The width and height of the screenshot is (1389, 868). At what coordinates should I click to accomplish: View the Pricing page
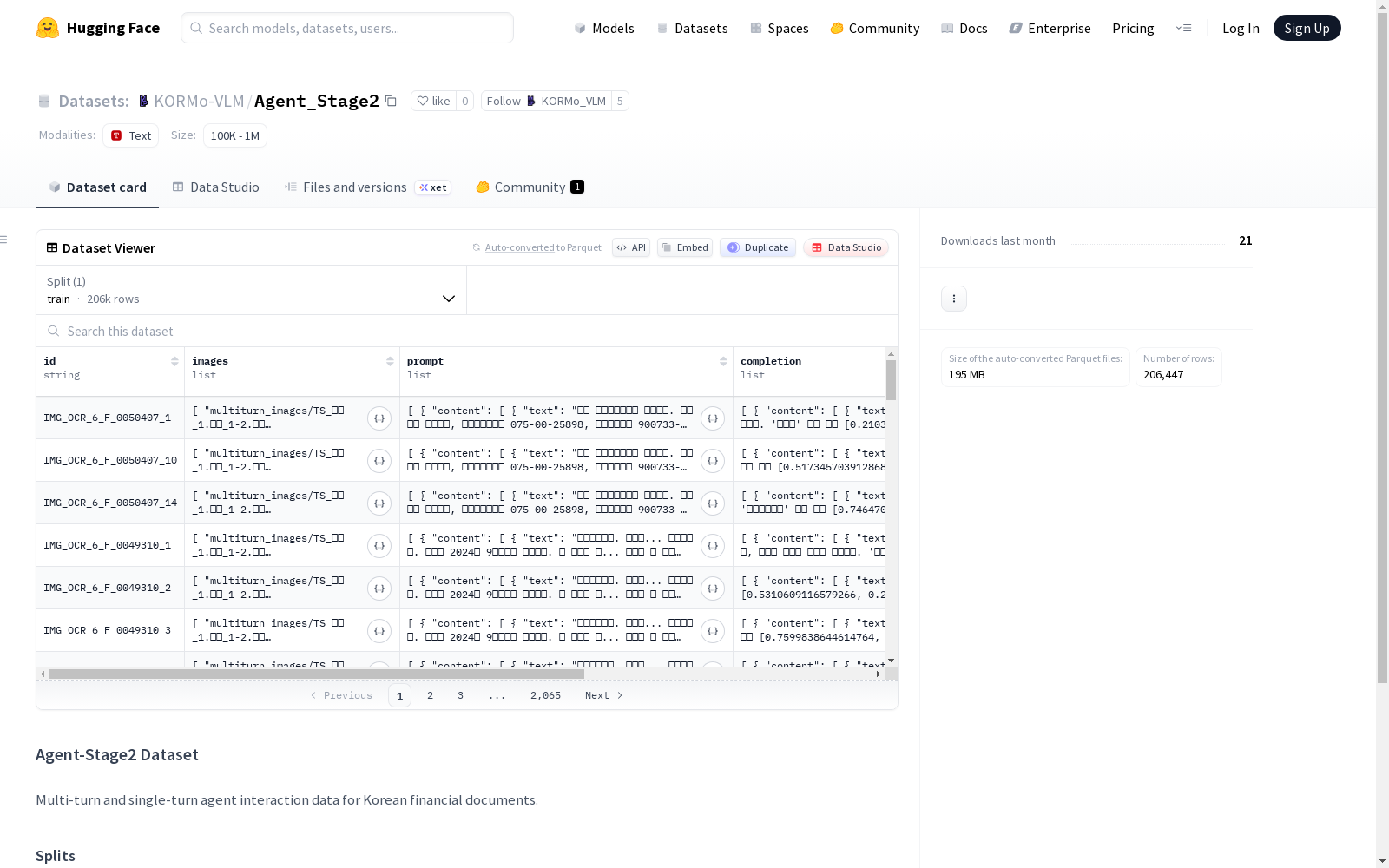(1133, 28)
